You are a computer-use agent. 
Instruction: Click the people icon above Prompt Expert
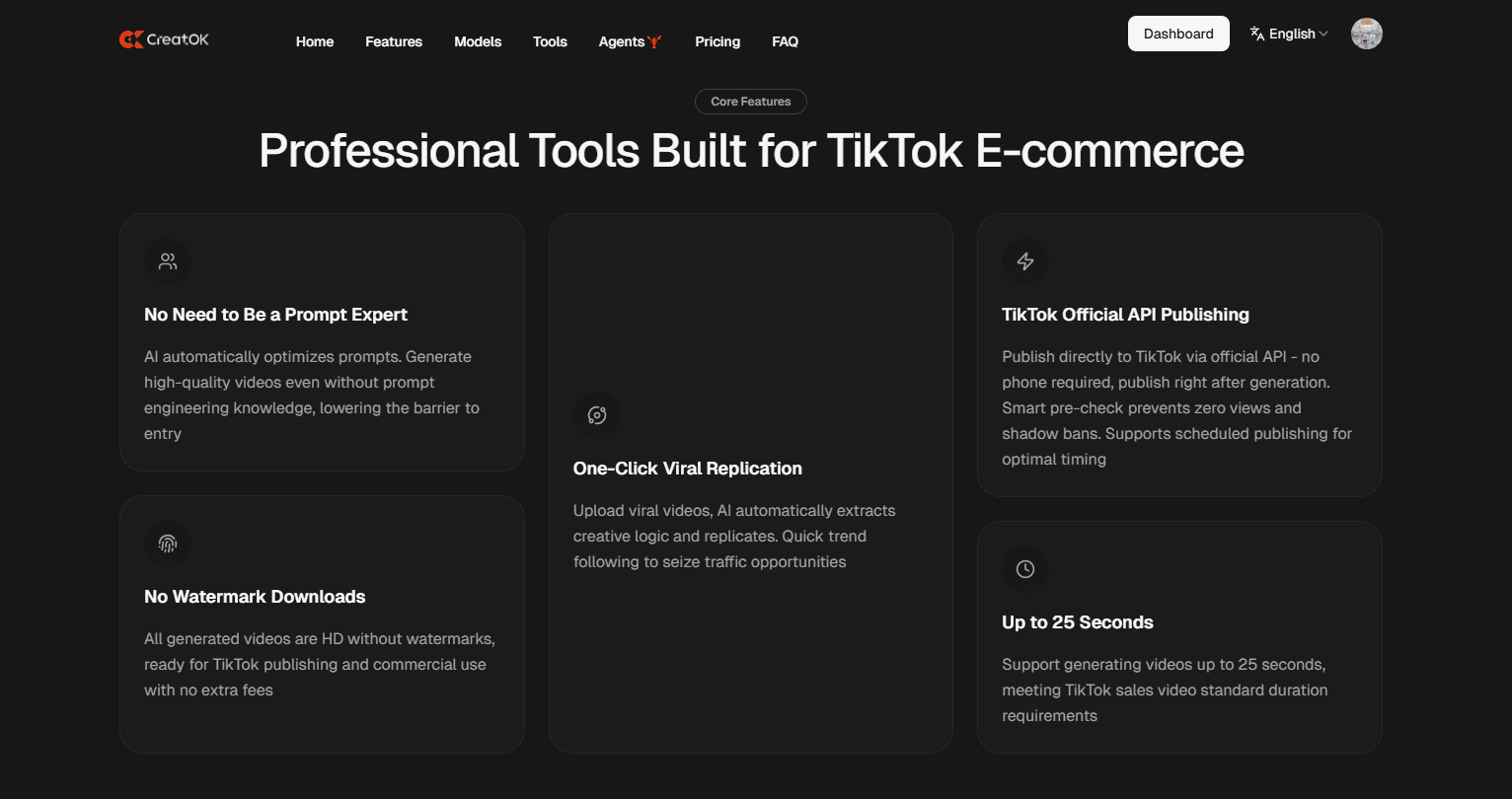pyautogui.click(x=168, y=261)
